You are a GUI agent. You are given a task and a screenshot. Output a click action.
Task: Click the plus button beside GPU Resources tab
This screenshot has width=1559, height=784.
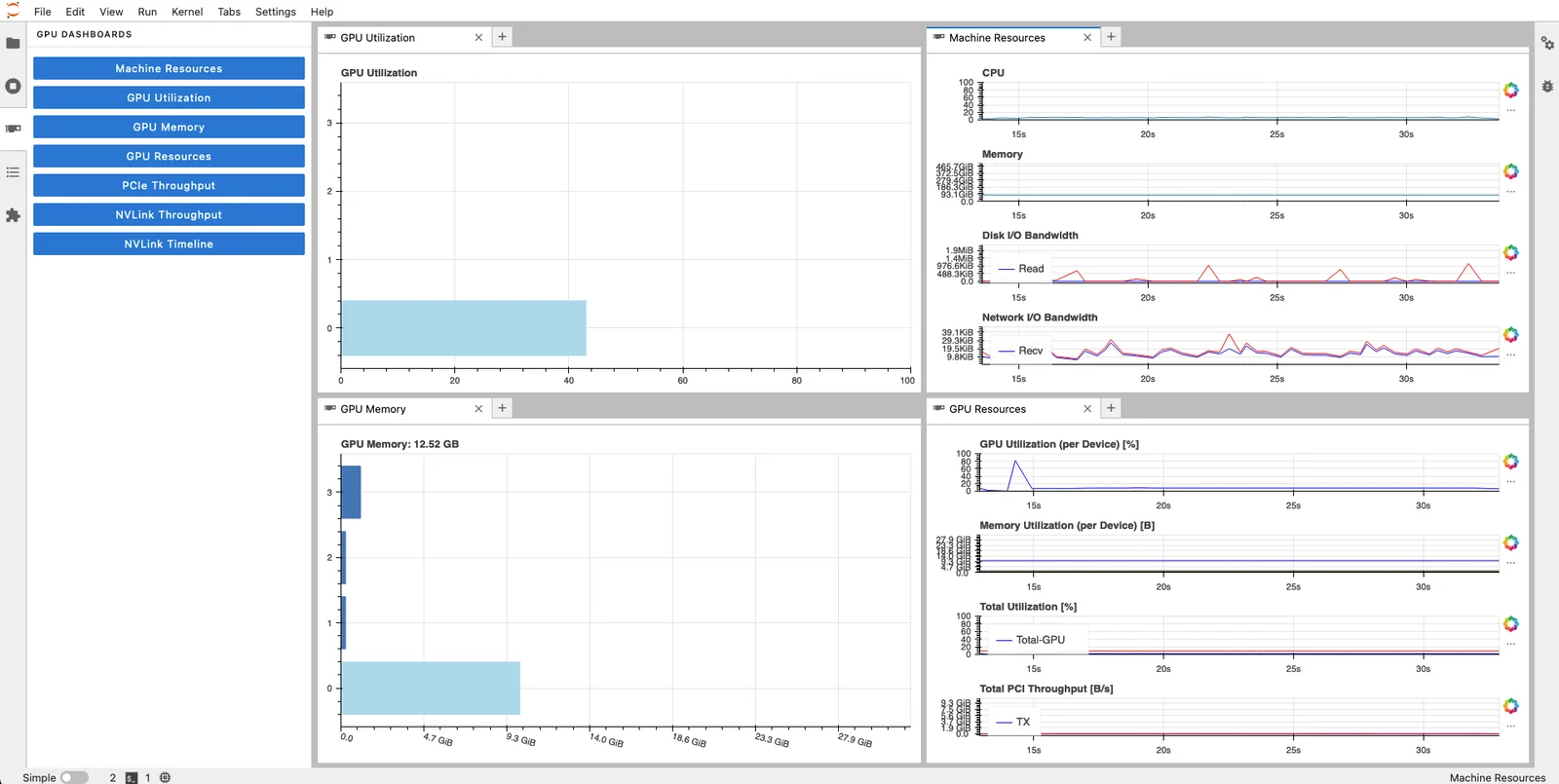[1111, 408]
